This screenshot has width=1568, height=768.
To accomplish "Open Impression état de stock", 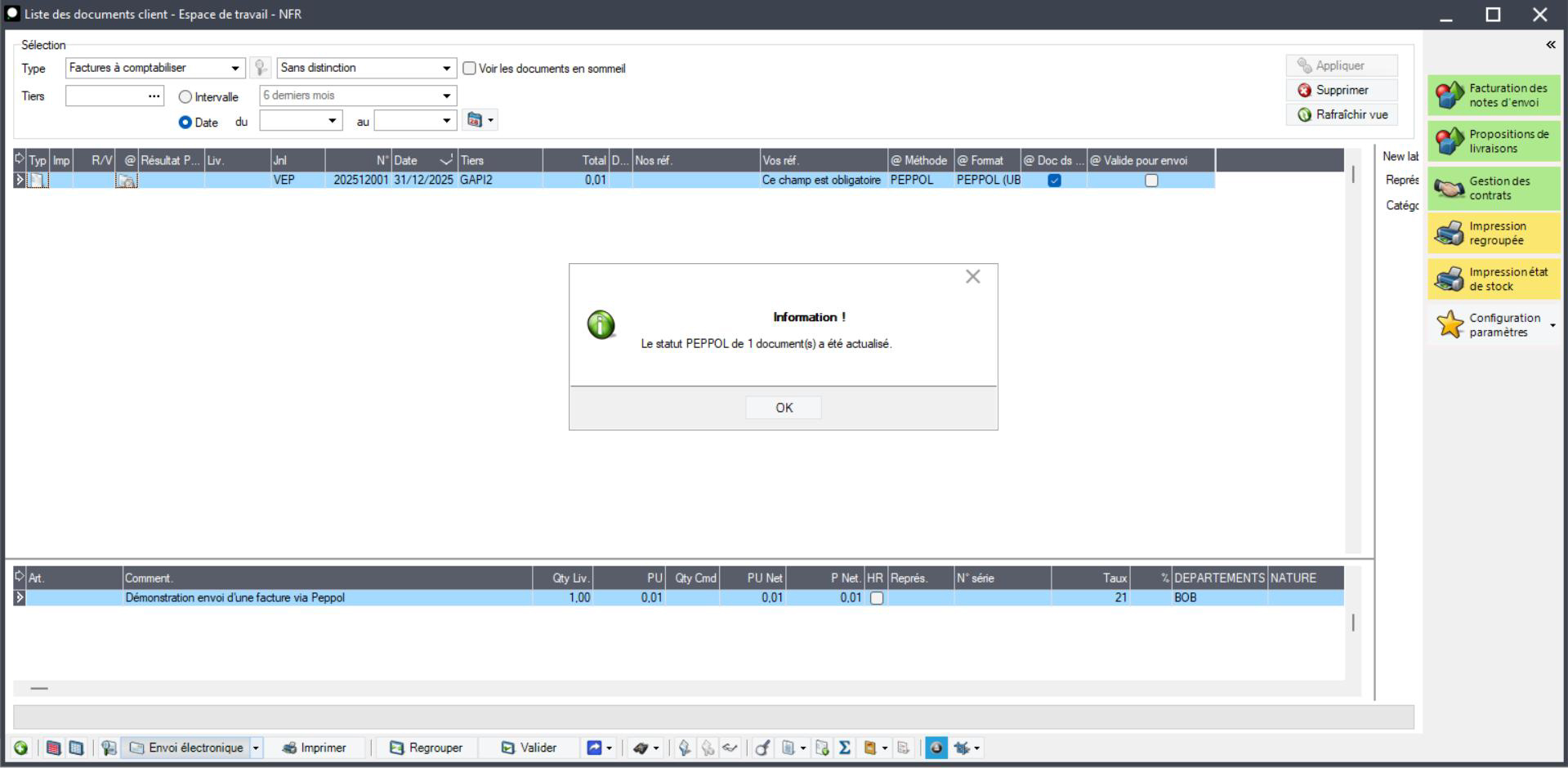I will pyautogui.click(x=1494, y=279).
